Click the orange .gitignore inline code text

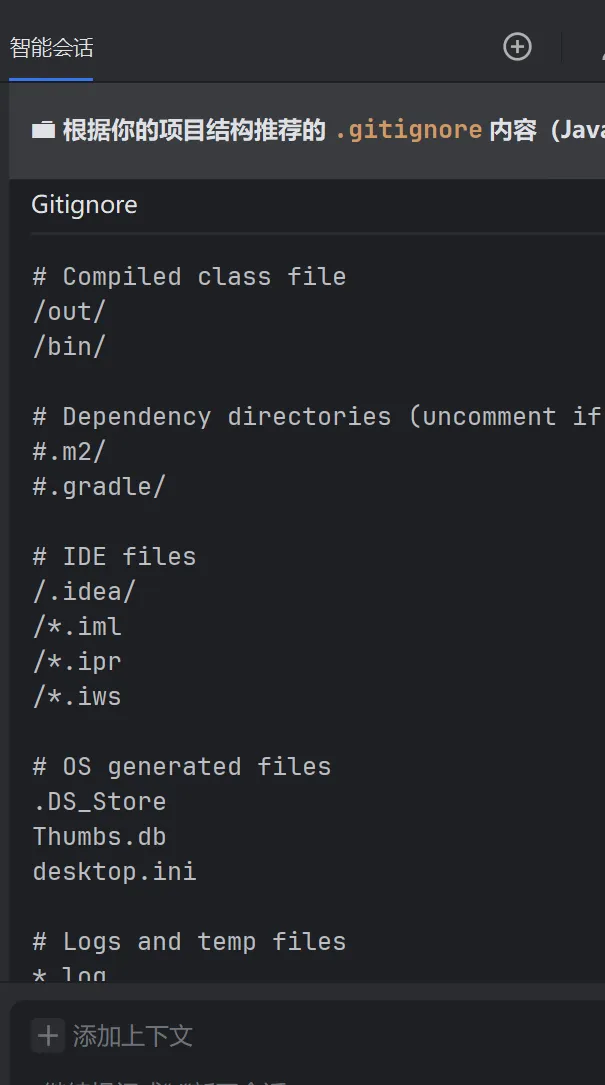(408, 129)
